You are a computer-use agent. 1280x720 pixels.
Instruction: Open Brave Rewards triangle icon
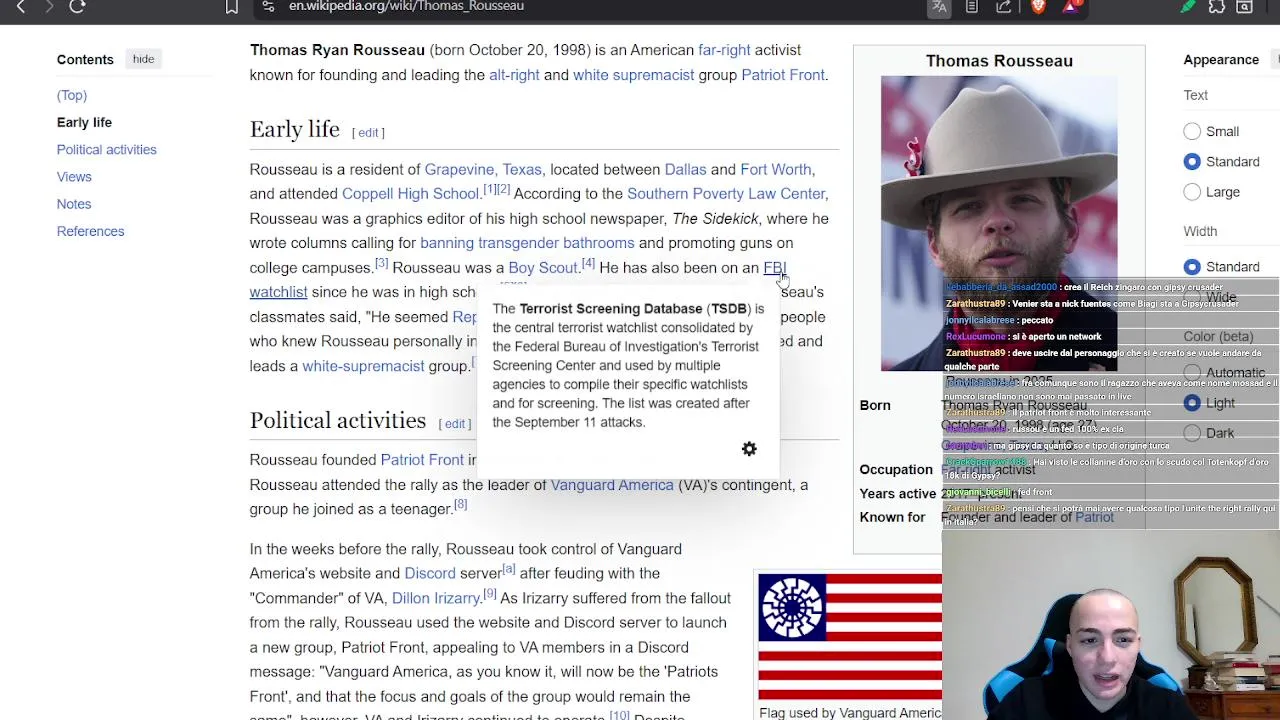[x=1071, y=6]
